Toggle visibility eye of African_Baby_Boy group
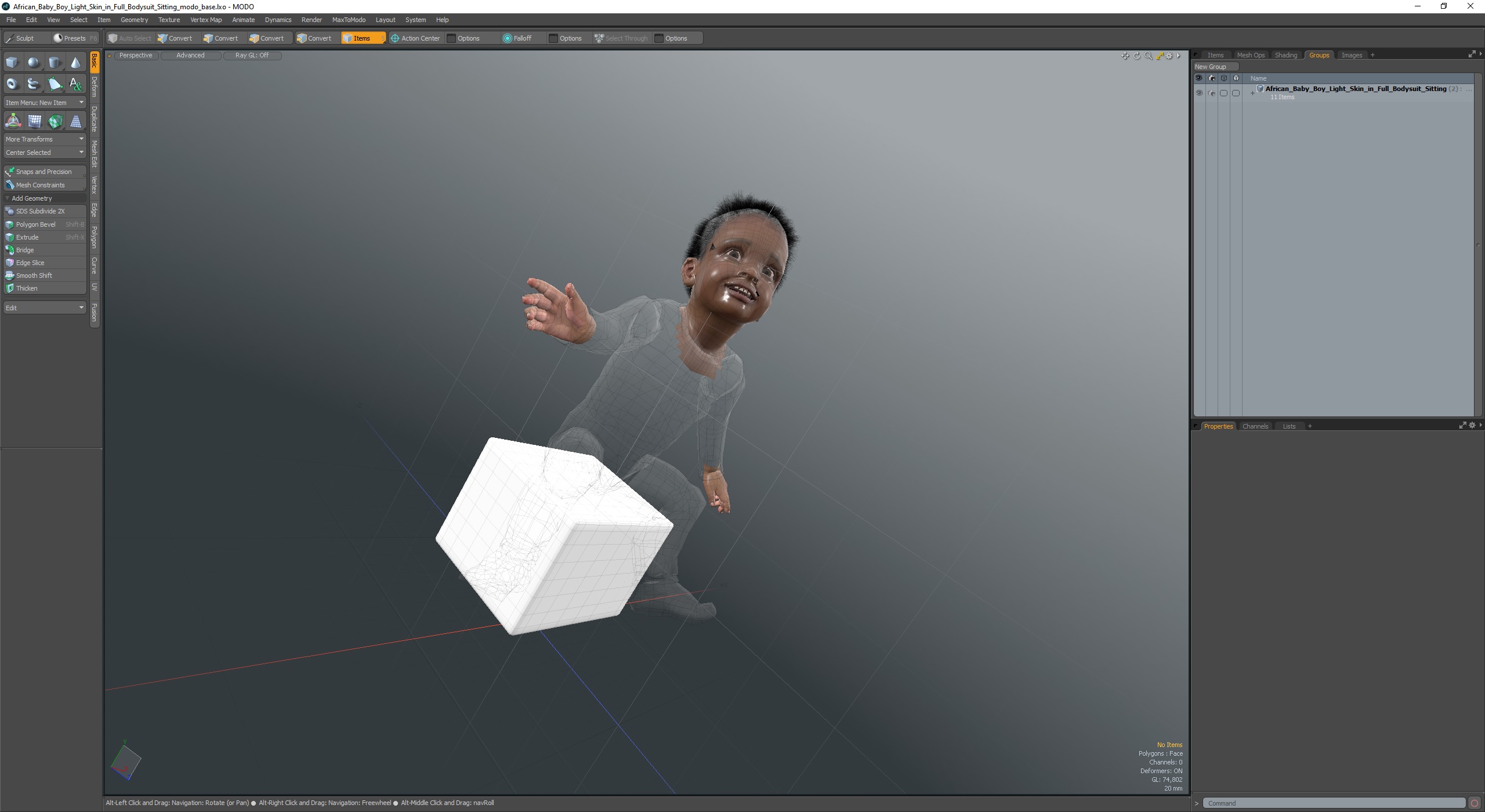Viewport: 1485px width, 812px height. point(1199,93)
